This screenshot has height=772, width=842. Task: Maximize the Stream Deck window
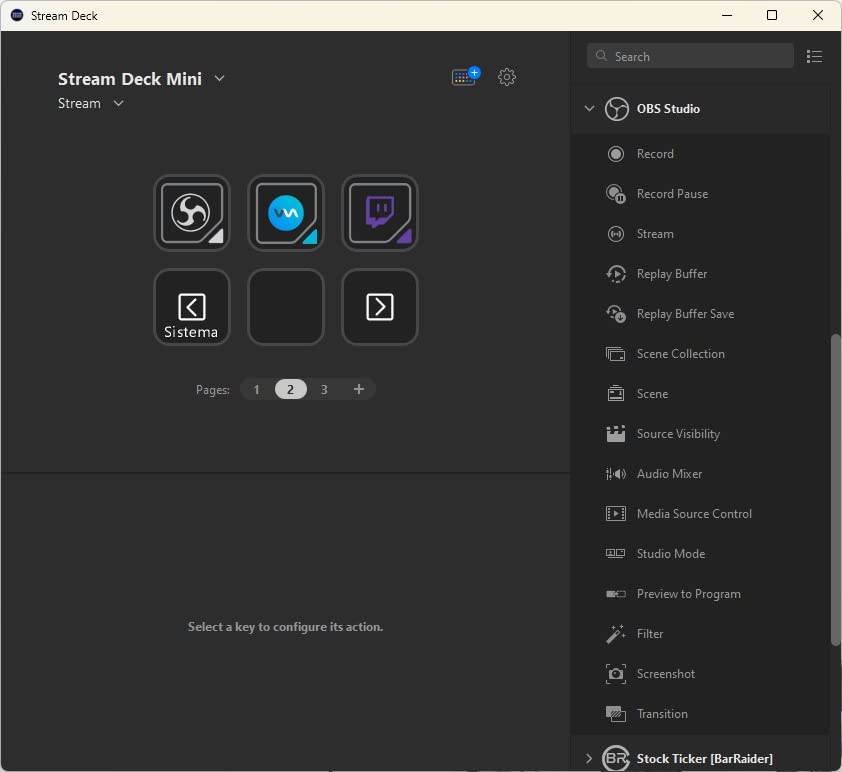(772, 15)
